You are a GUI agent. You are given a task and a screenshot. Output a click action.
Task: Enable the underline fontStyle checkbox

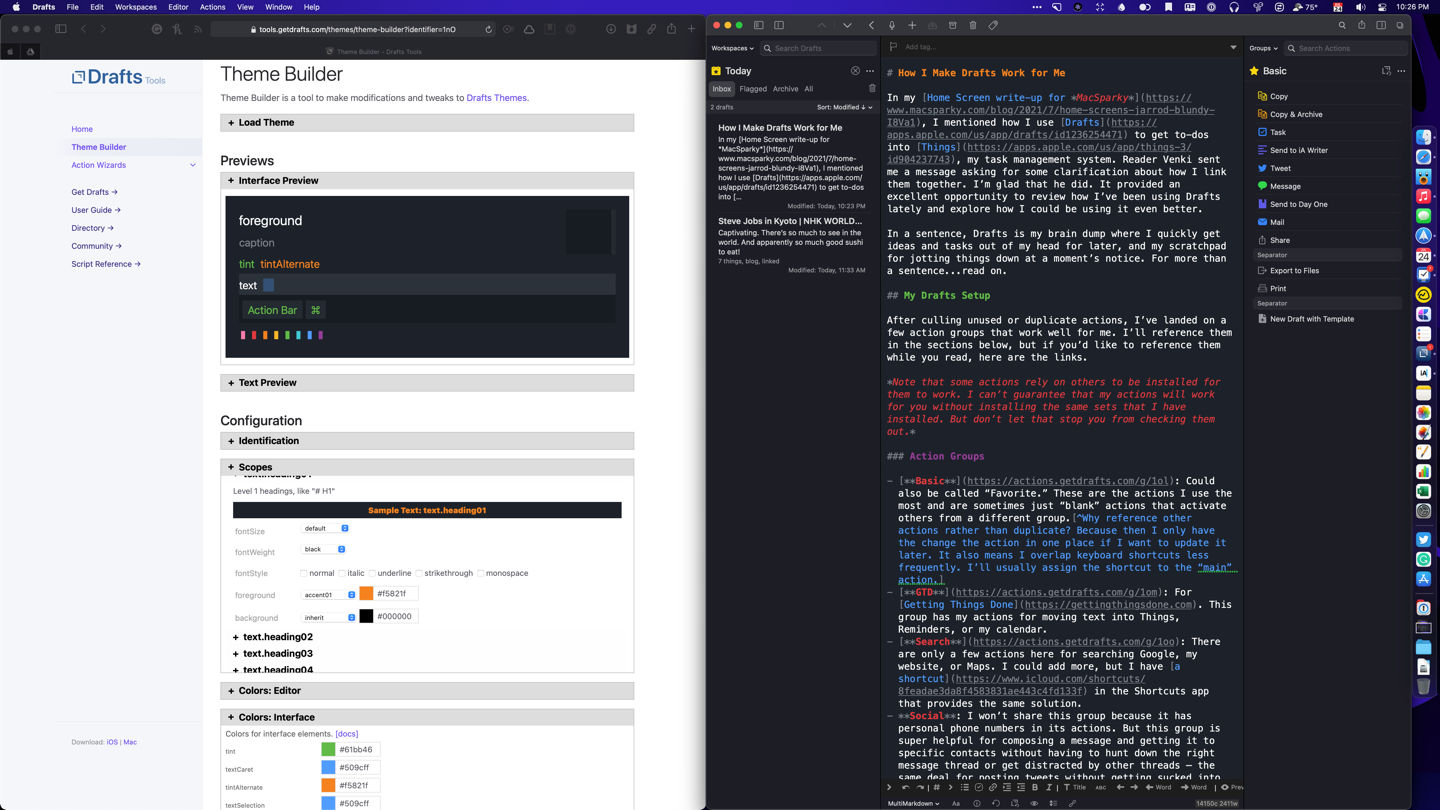coord(372,573)
